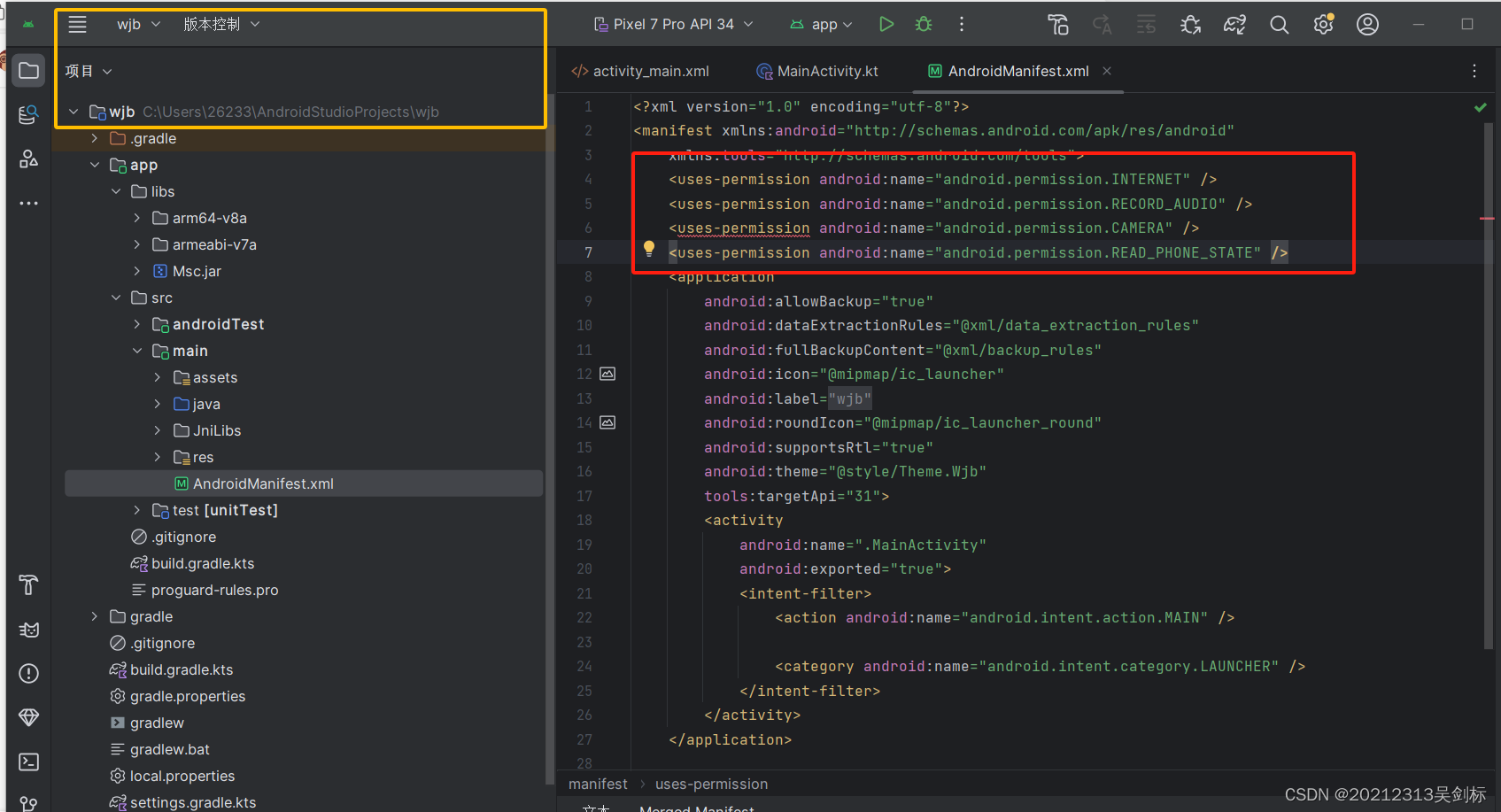Click the uses-permission breadcrumb
Screen dimensions: 1501x812
pos(712,784)
